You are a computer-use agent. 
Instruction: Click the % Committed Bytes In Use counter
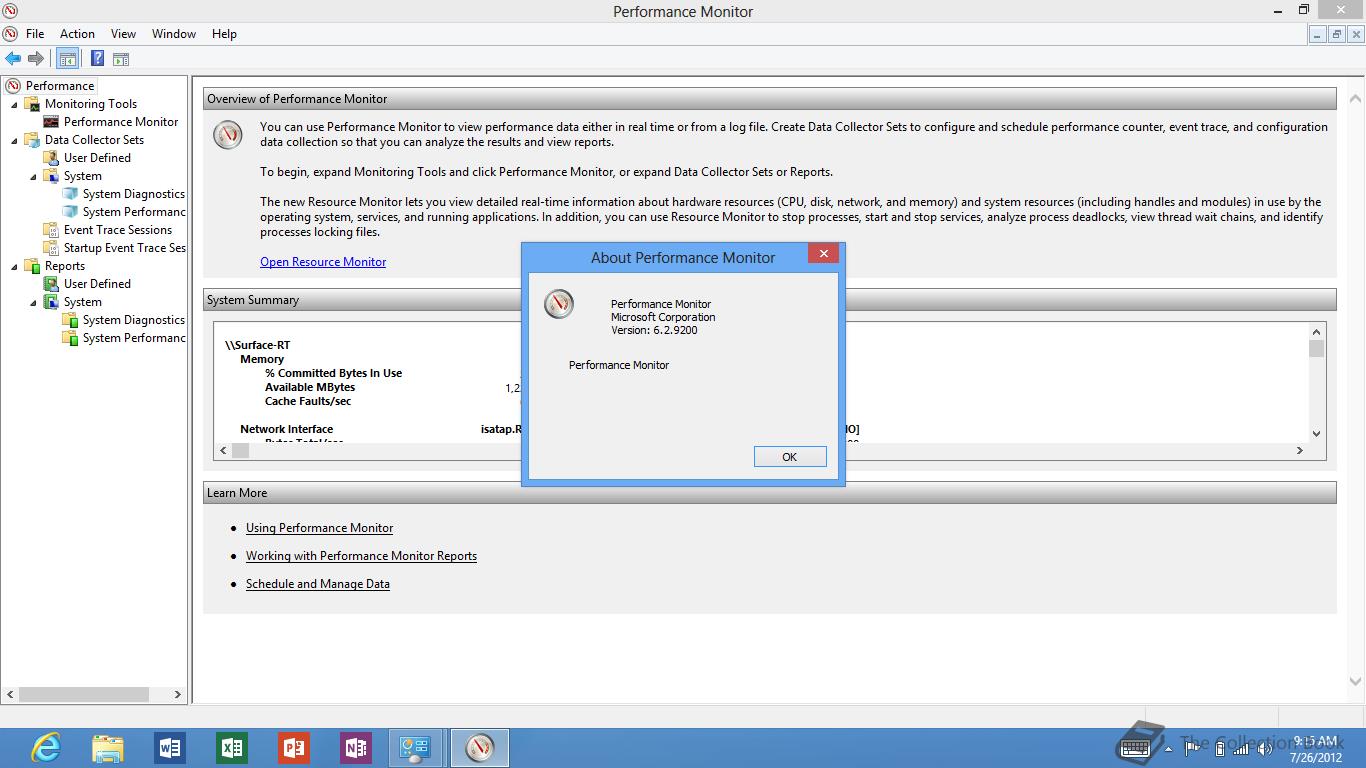pos(333,373)
